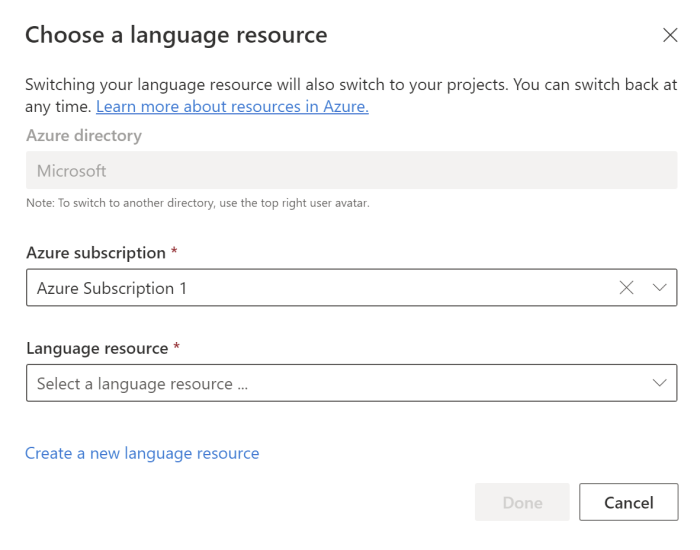Click the 'Azure directory' field label
Viewport: 700px width, 550px height.
pyautogui.click(x=84, y=135)
